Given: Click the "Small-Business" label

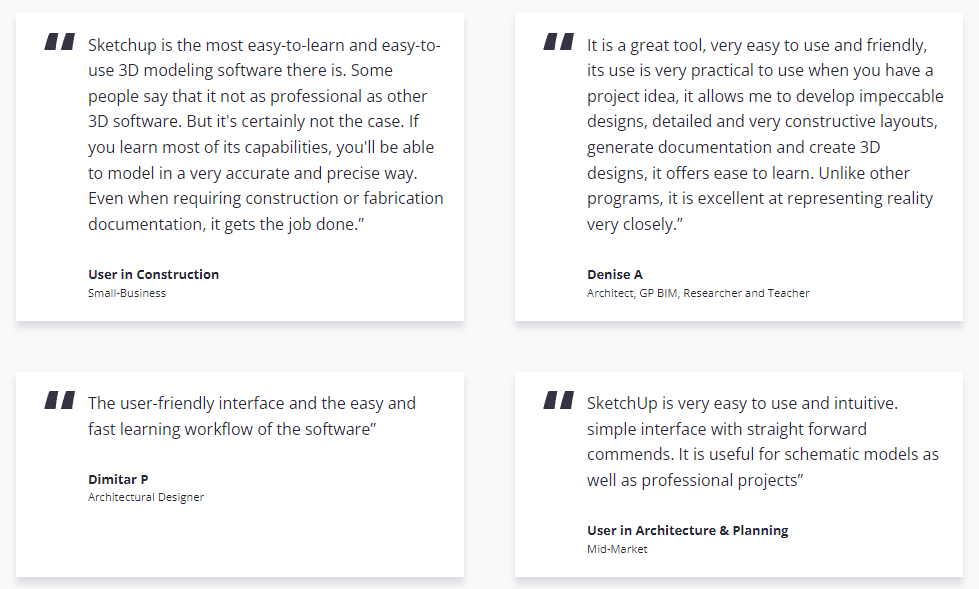Looking at the screenshot, I should pyautogui.click(x=127, y=293).
